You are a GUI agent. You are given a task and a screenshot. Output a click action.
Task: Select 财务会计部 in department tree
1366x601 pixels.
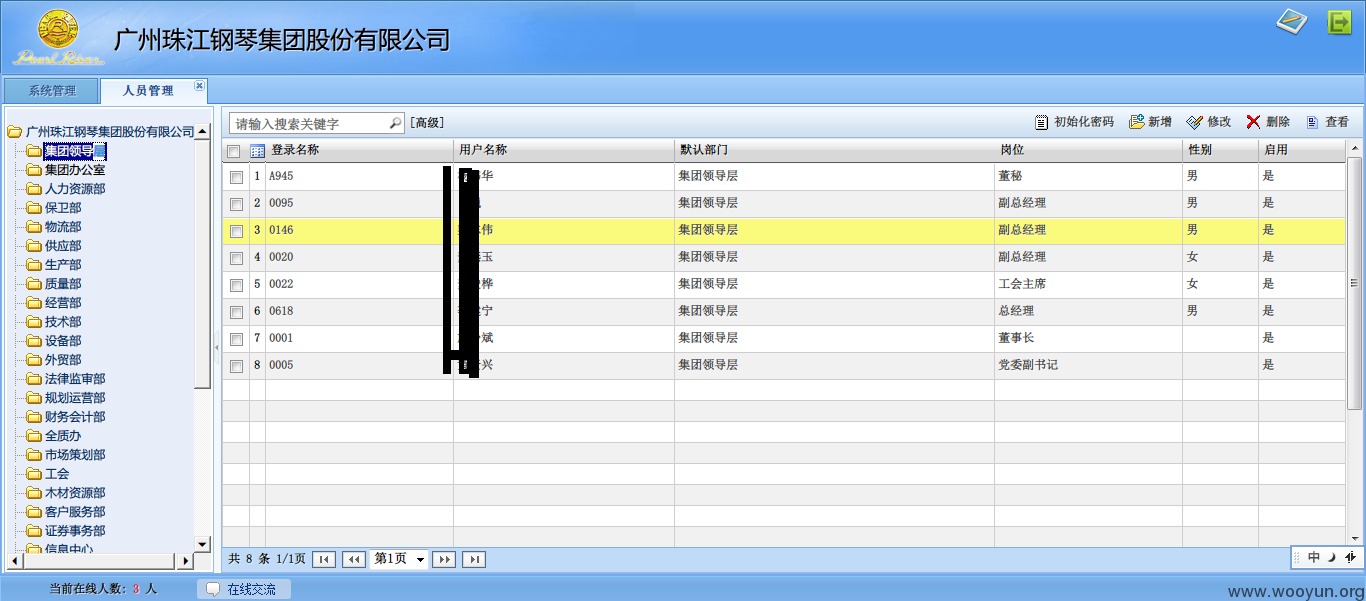[75, 417]
